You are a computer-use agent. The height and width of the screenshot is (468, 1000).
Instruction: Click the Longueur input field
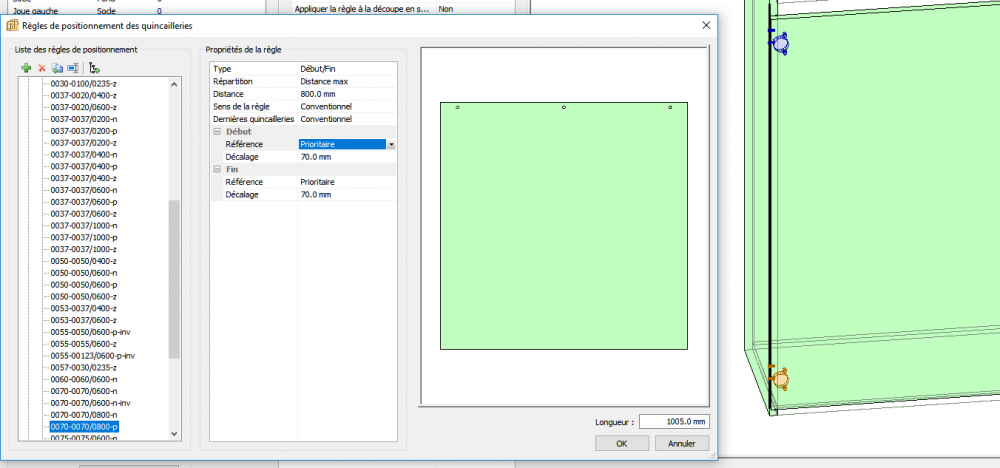tap(674, 421)
